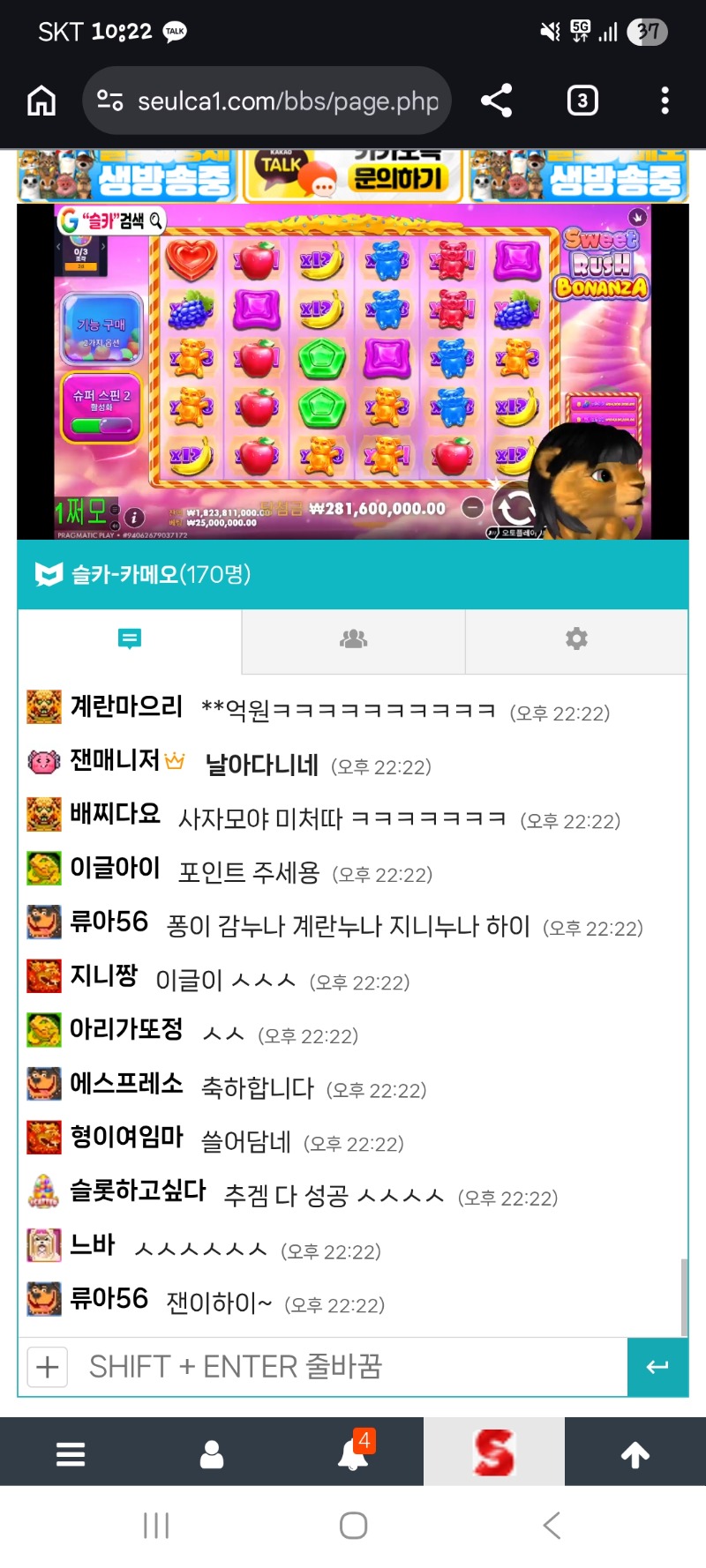Tap the red S logo button

coord(494,1452)
